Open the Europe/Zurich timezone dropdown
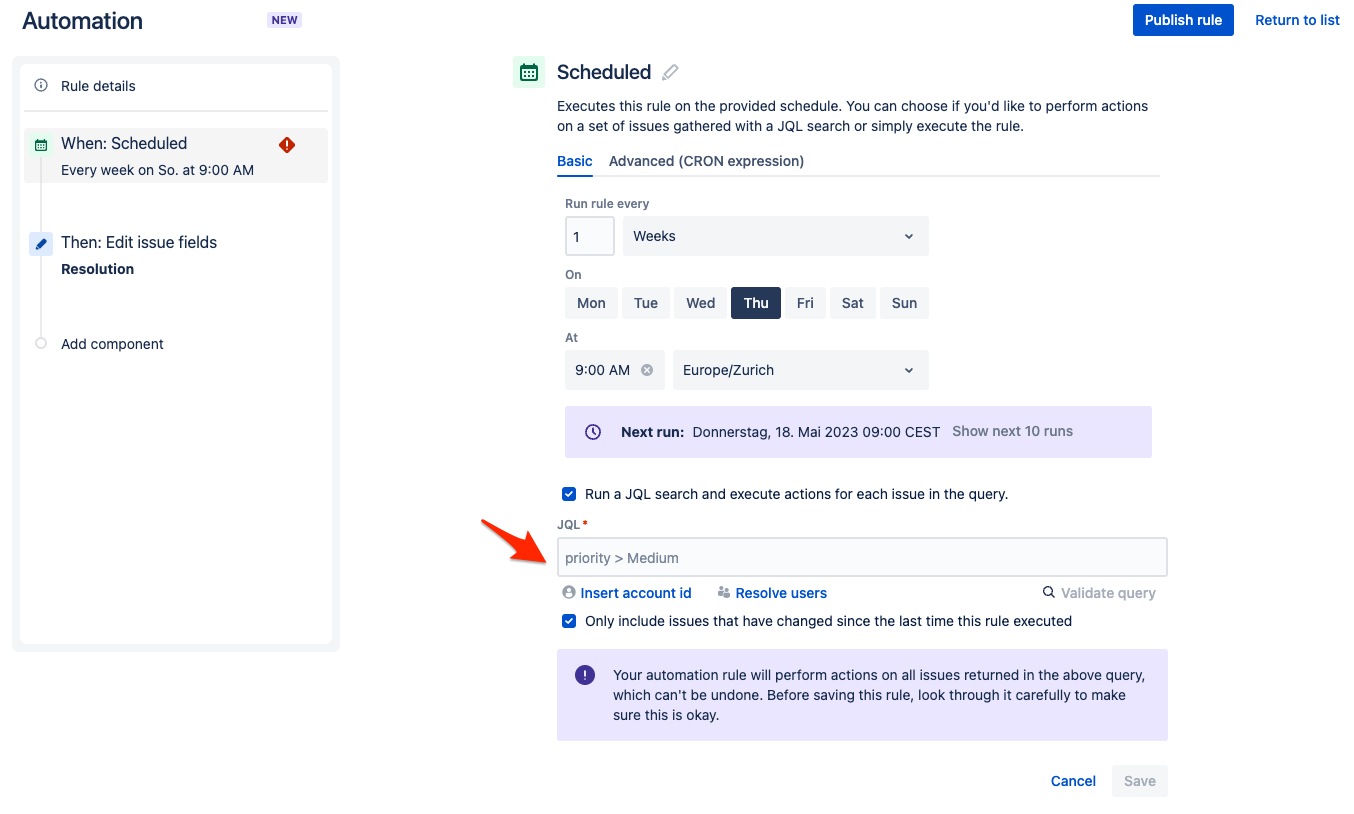This screenshot has width=1354, height=814. (x=800, y=369)
